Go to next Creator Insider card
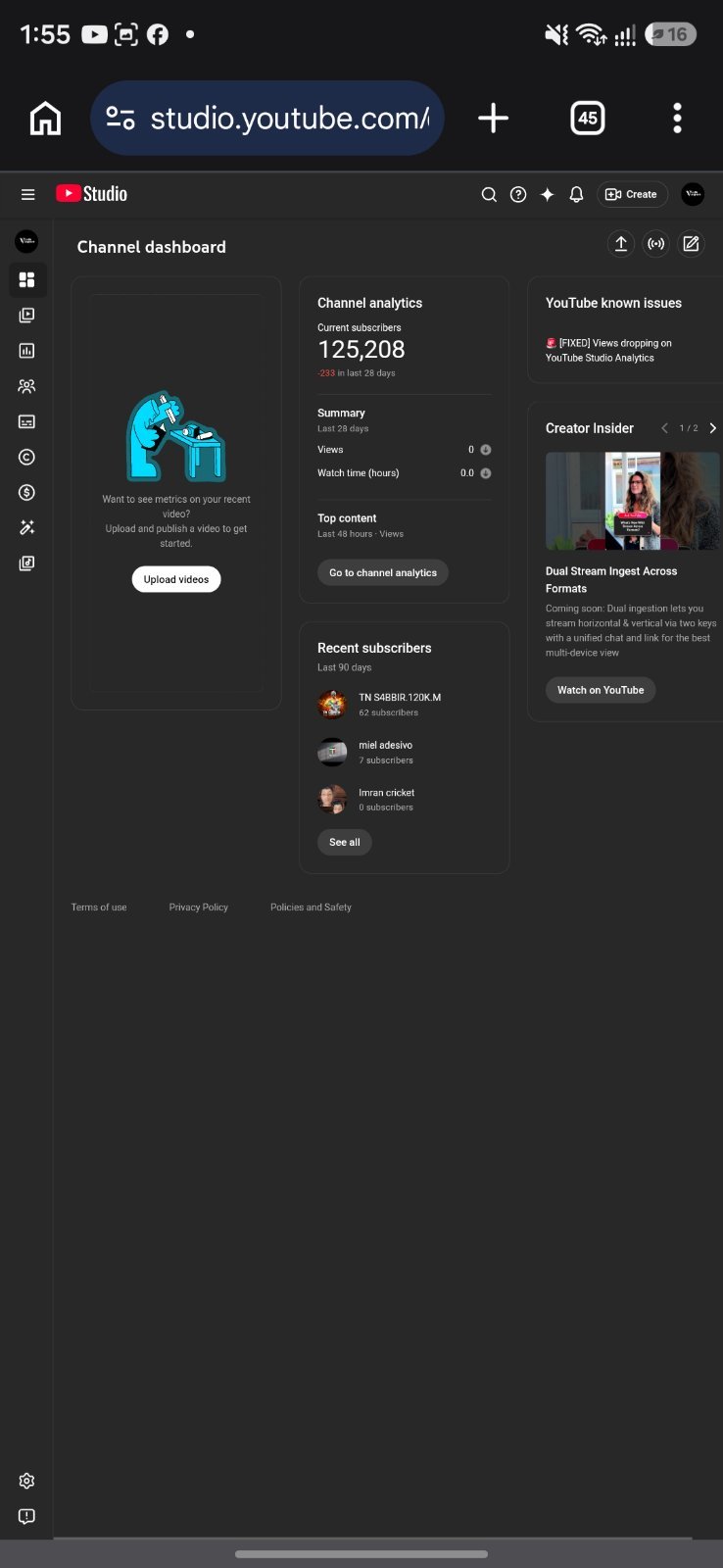 coord(713,428)
